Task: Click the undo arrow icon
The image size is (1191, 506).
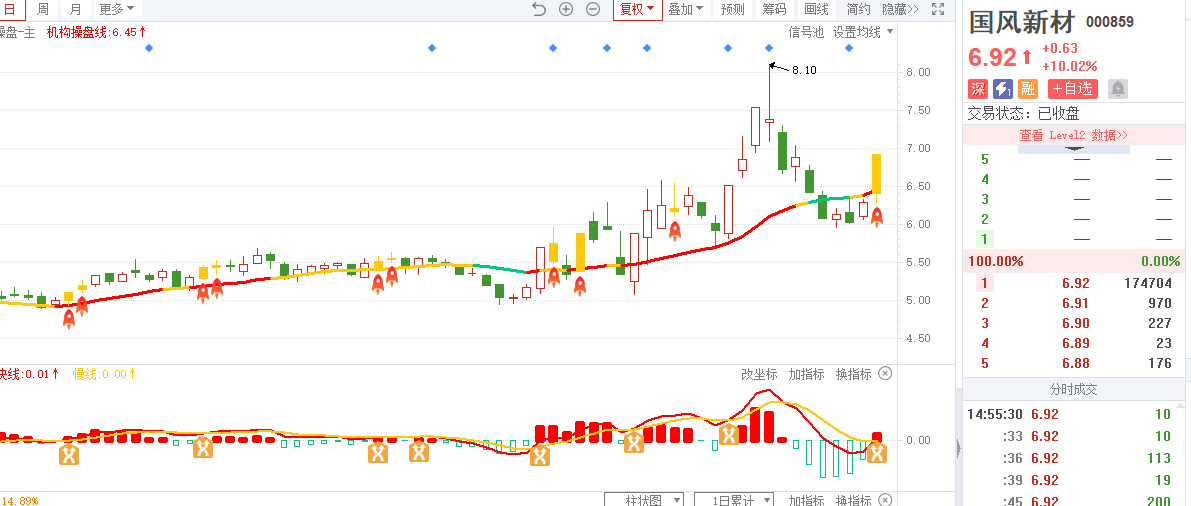Action: [539, 9]
